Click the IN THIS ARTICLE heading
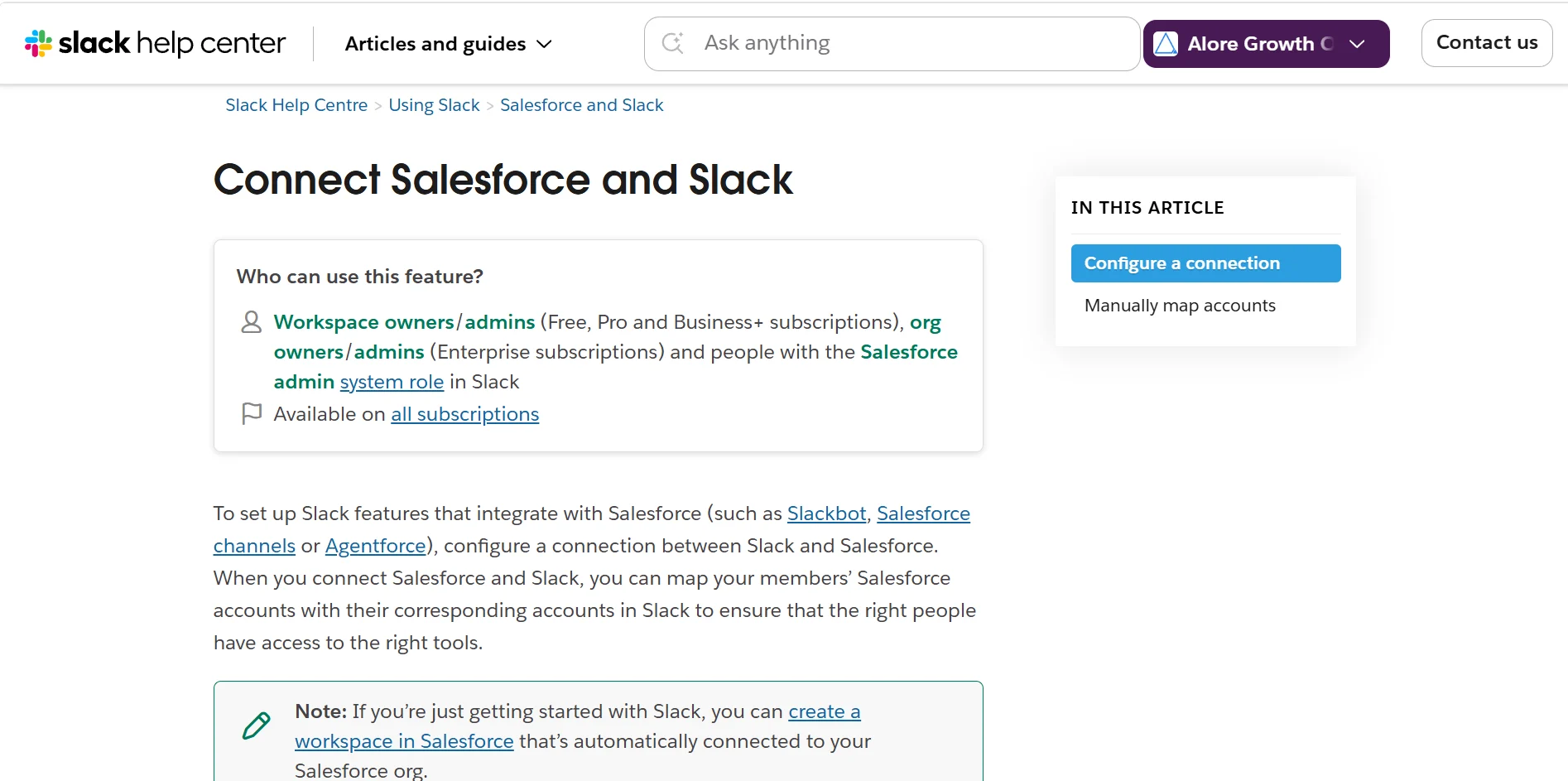1568x781 pixels. coord(1147,208)
